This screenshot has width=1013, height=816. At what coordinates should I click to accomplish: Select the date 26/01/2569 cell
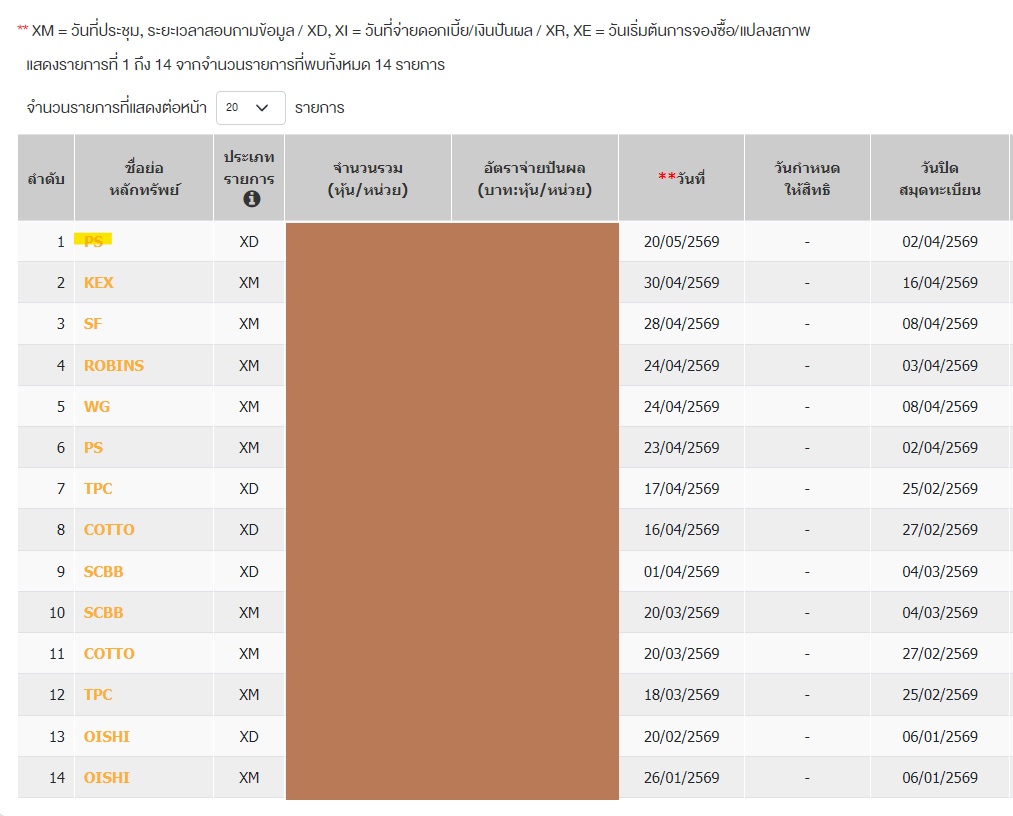[x=682, y=778]
